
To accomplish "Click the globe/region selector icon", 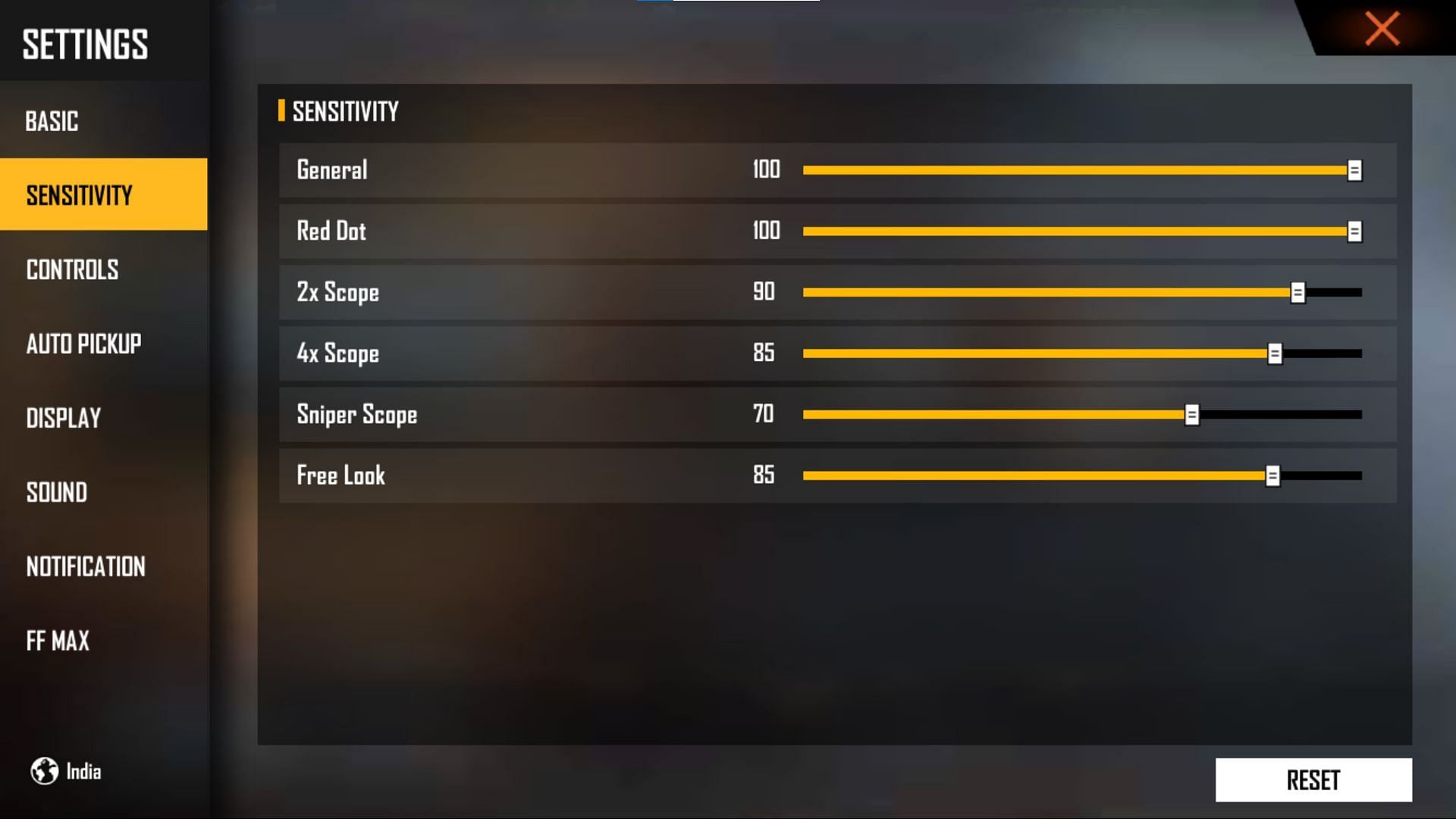I will (x=43, y=770).
